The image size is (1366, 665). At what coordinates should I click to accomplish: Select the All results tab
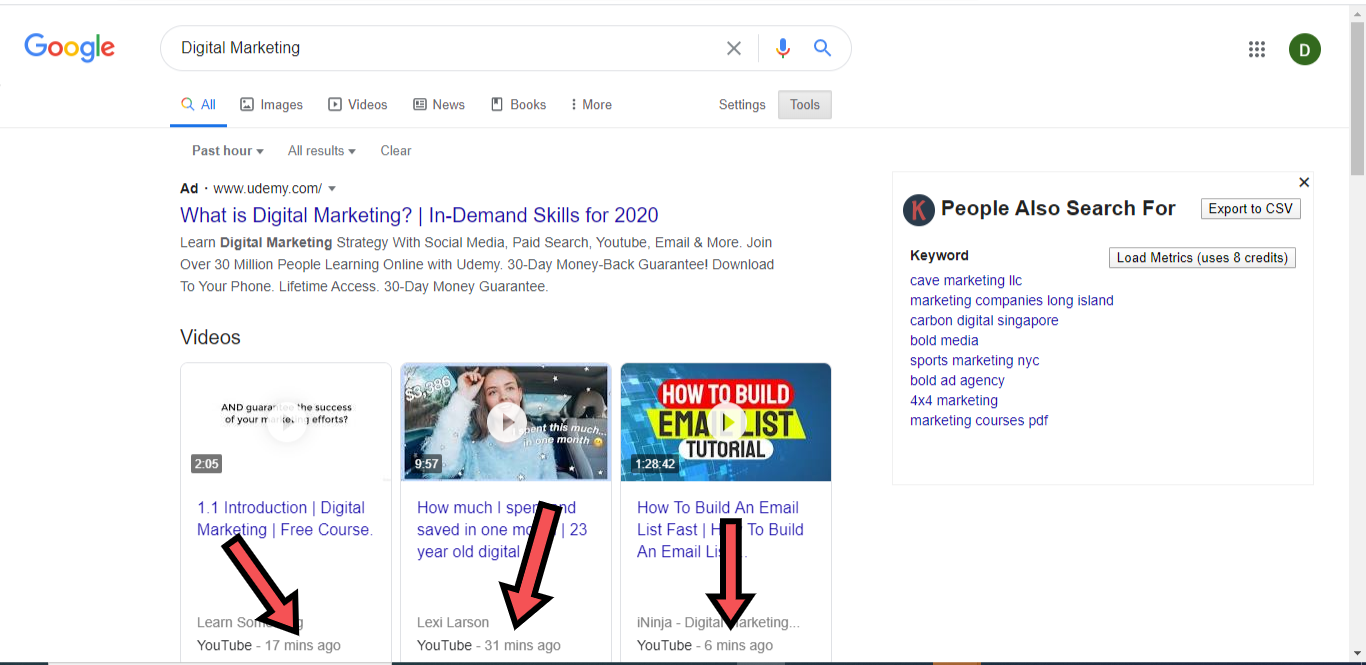tap(198, 104)
